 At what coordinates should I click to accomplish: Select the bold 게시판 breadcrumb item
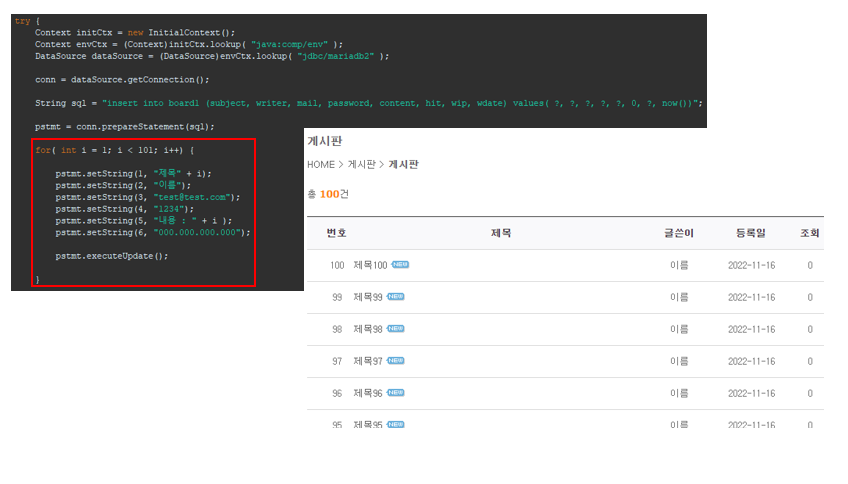(x=403, y=164)
